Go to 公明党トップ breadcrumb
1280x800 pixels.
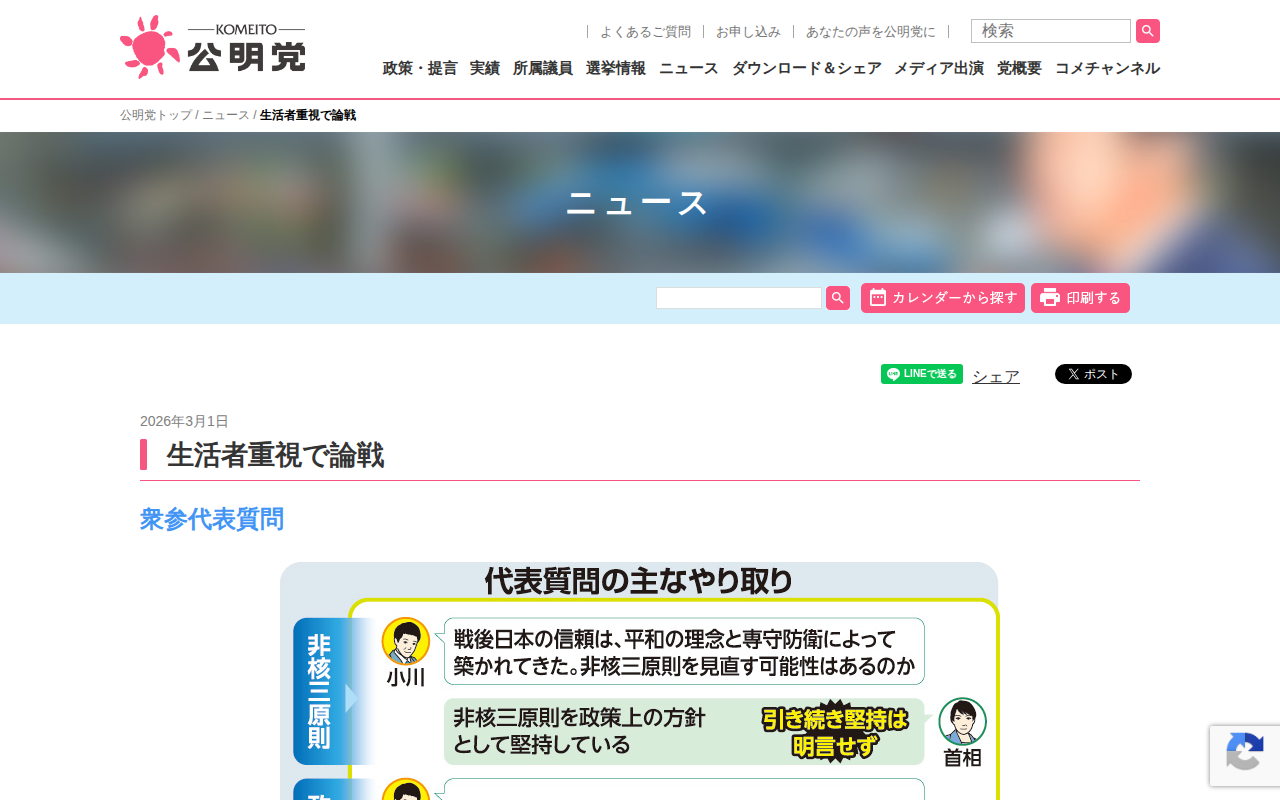coord(156,115)
